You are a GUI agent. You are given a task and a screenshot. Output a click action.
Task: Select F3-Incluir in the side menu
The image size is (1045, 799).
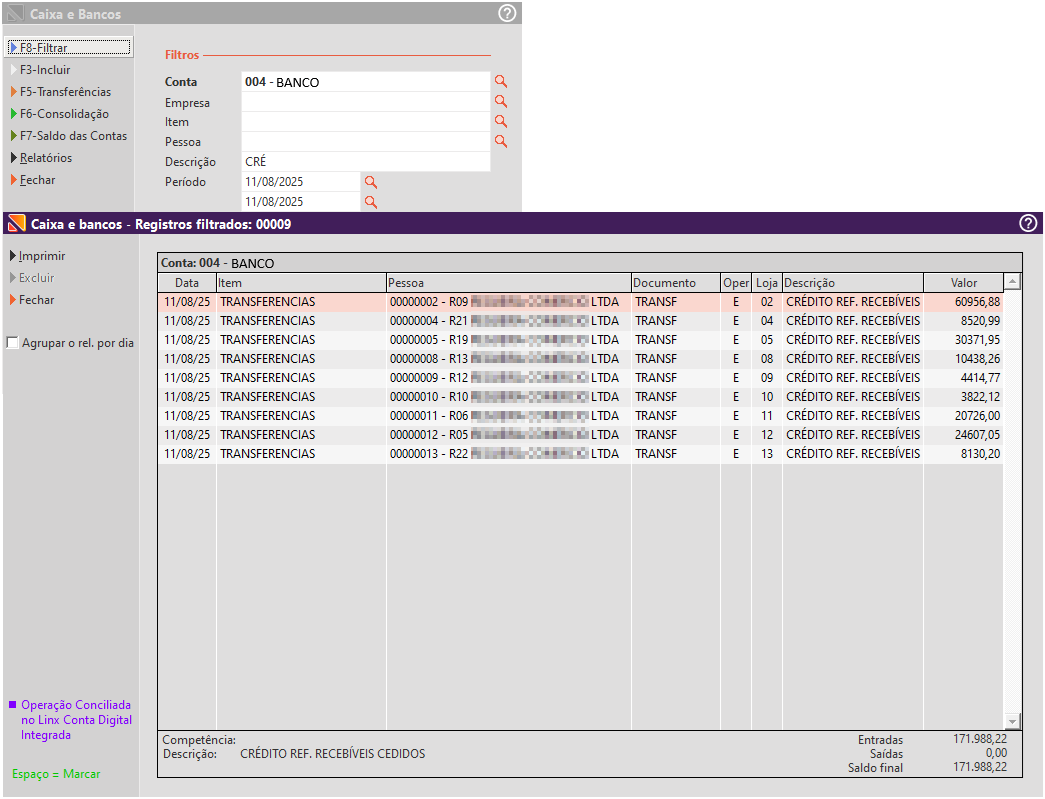tap(45, 70)
